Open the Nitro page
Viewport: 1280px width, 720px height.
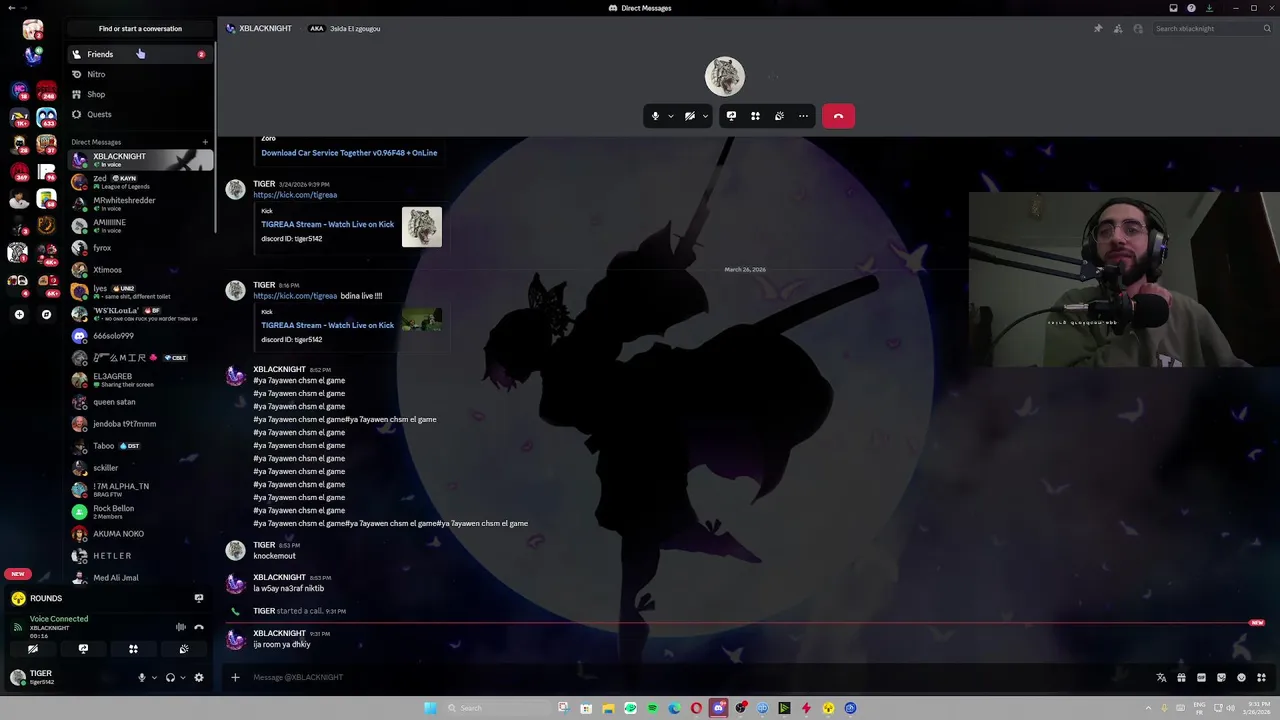139,74
